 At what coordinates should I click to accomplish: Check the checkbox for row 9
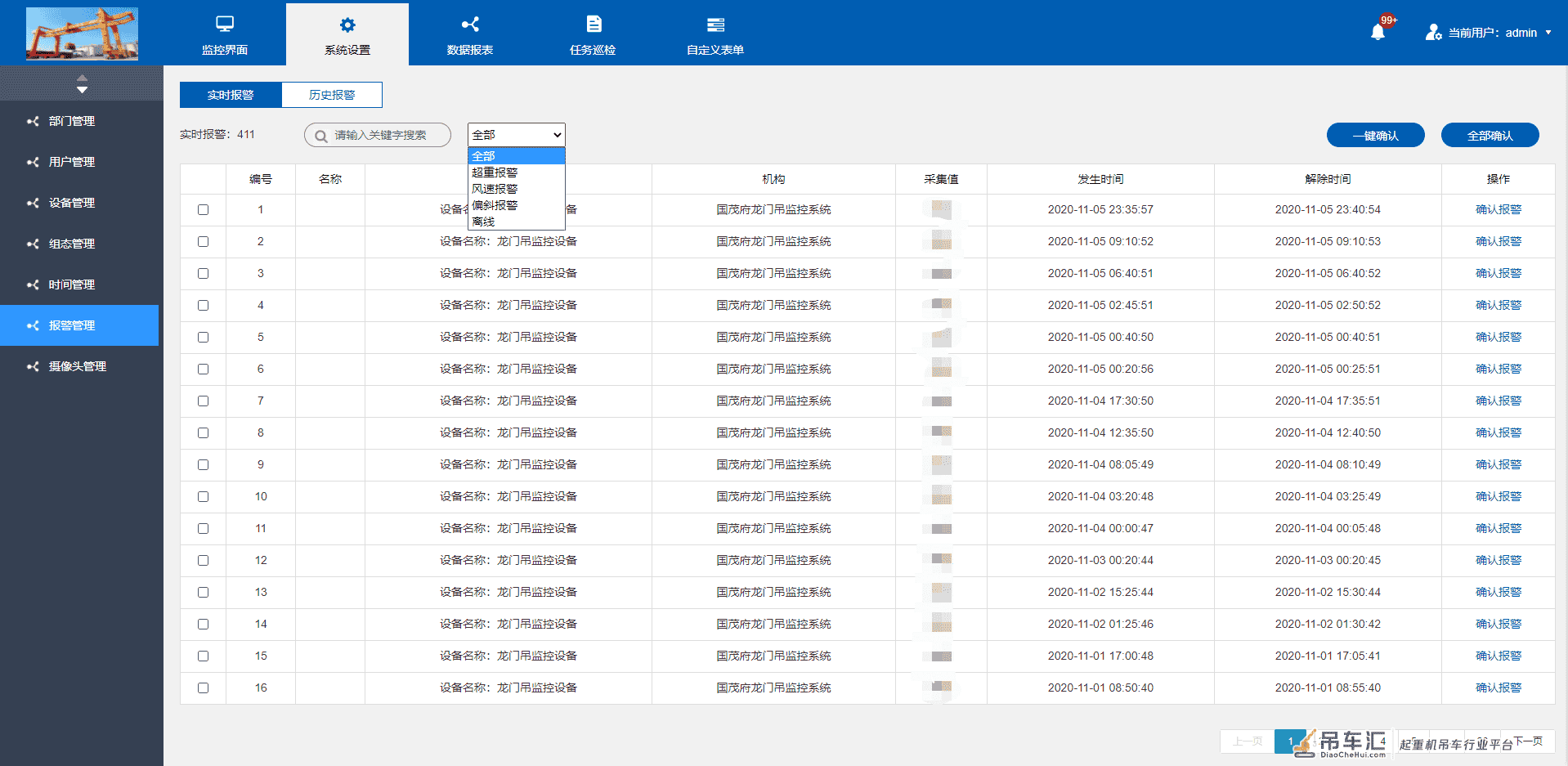(x=203, y=464)
